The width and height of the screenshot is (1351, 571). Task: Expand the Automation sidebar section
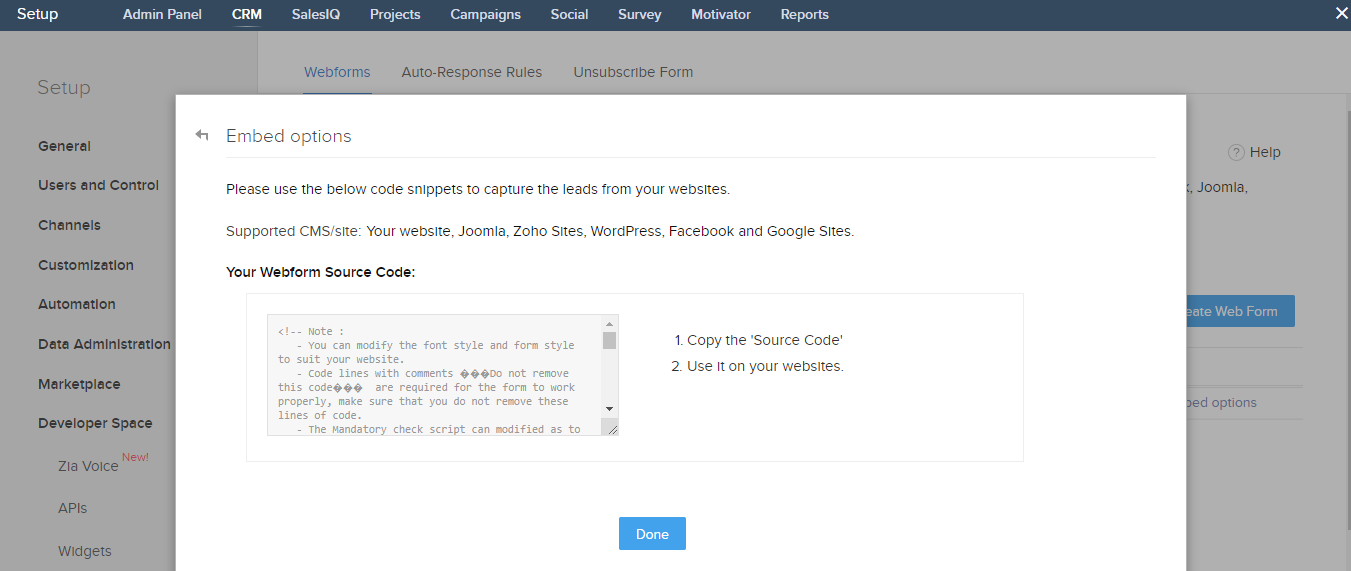point(76,304)
